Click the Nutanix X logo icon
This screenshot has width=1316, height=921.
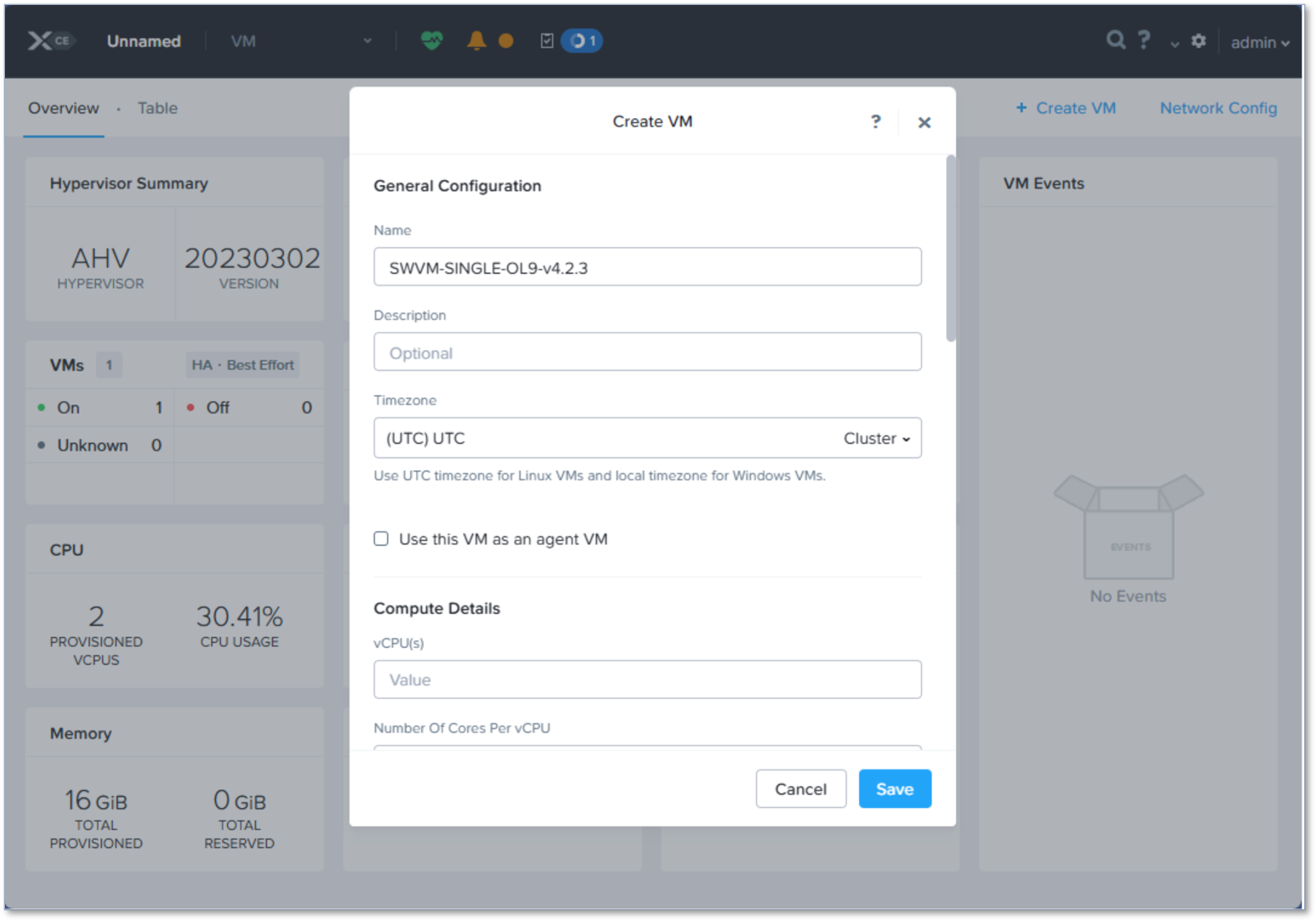[40, 41]
